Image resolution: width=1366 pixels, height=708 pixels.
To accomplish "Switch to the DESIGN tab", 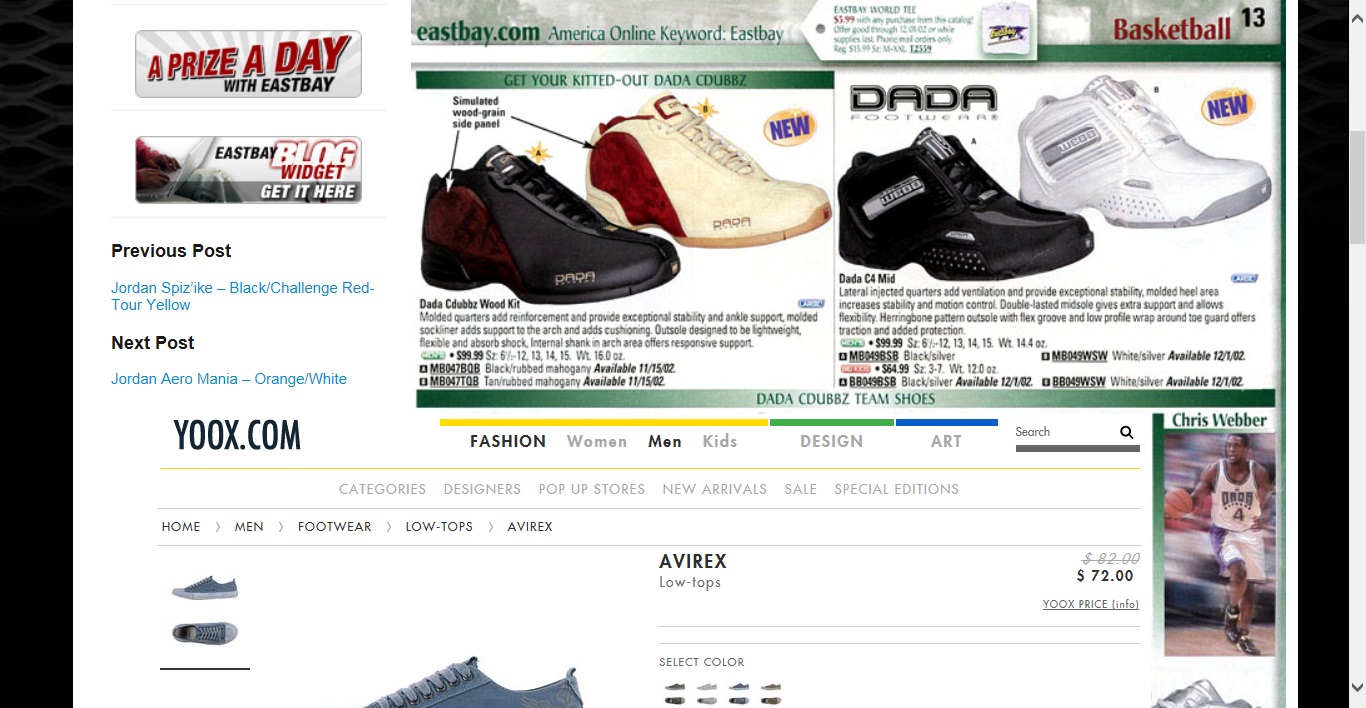I will click(x=831, y=442).
